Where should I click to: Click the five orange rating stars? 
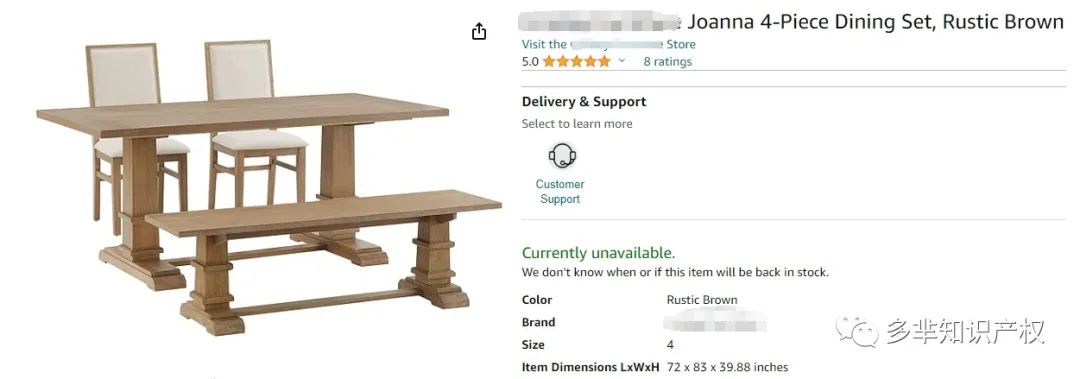(x=577, y=61)
